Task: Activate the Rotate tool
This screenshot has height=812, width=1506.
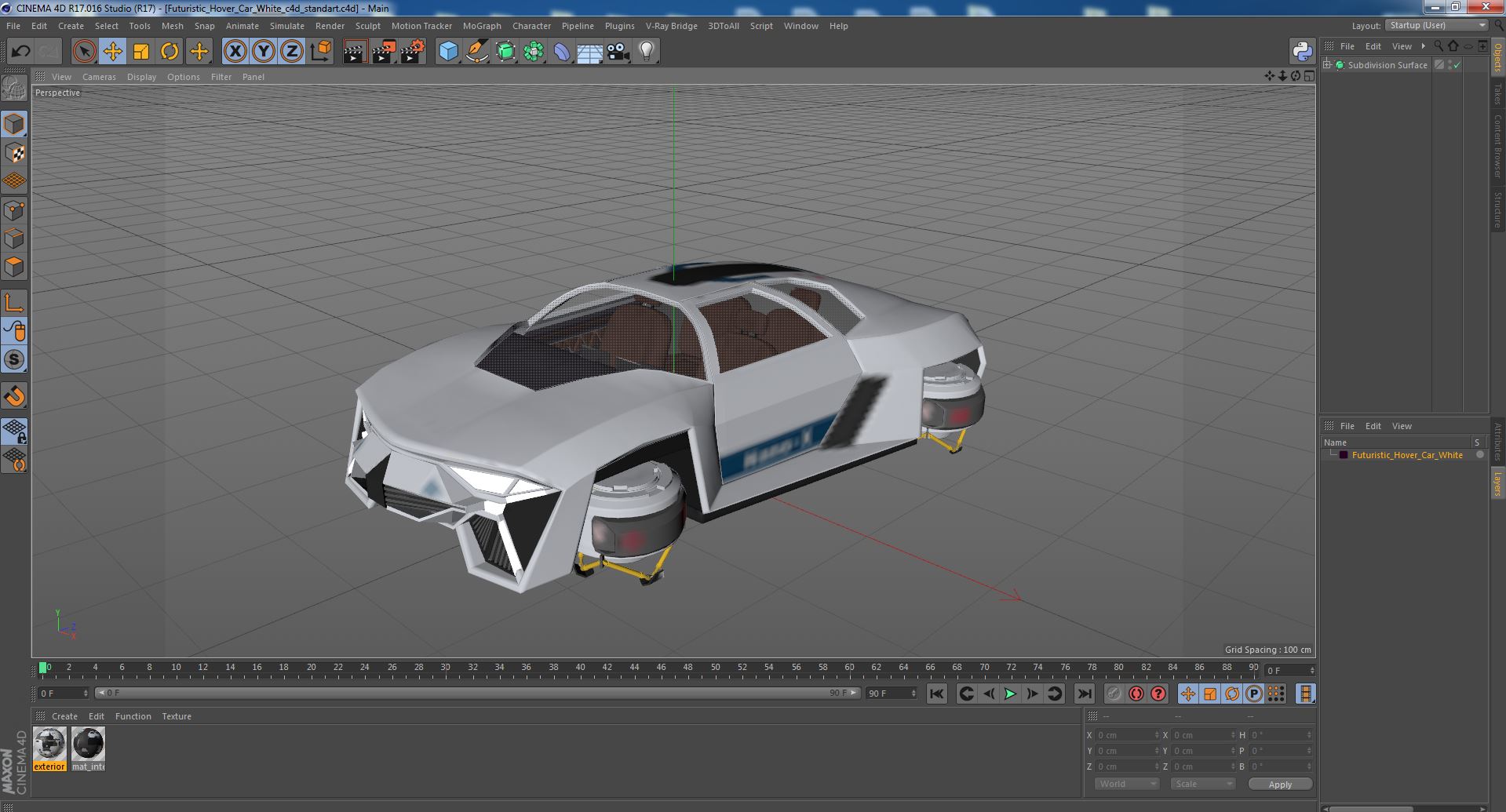Action: (x=170, y=52)
